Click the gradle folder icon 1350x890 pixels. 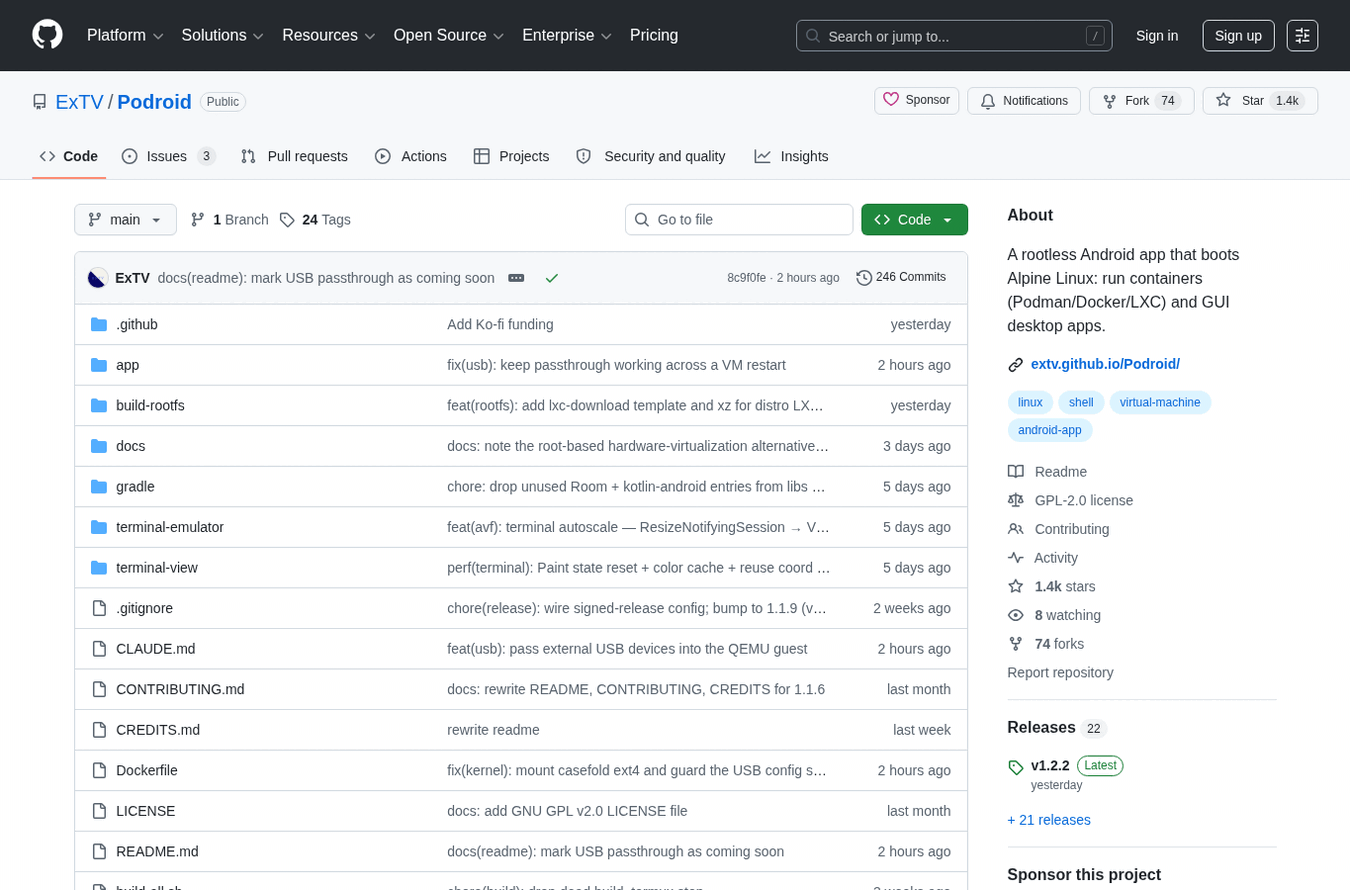tap(99, 486)
